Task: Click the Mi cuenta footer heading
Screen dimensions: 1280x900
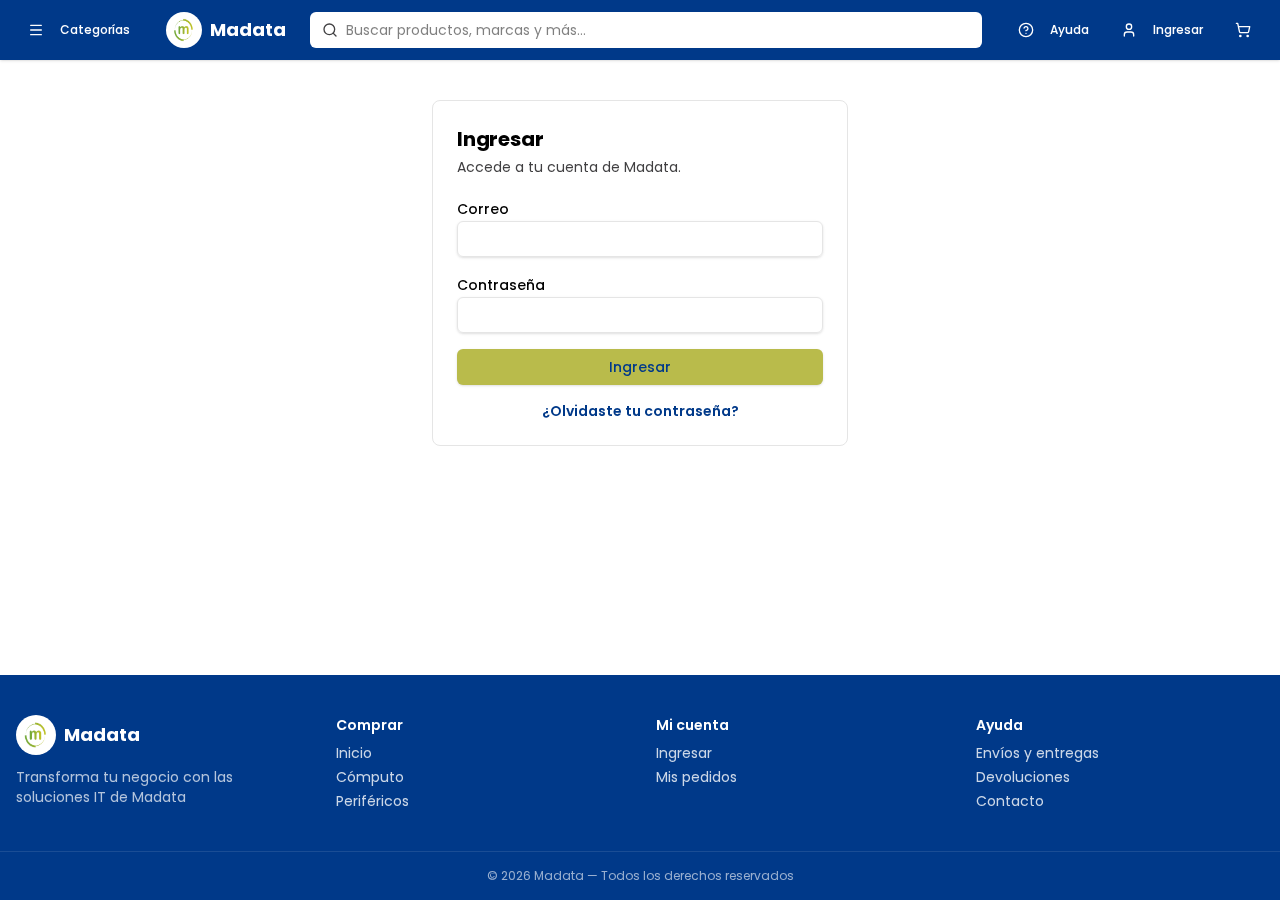Action: (x=692, y=725)
